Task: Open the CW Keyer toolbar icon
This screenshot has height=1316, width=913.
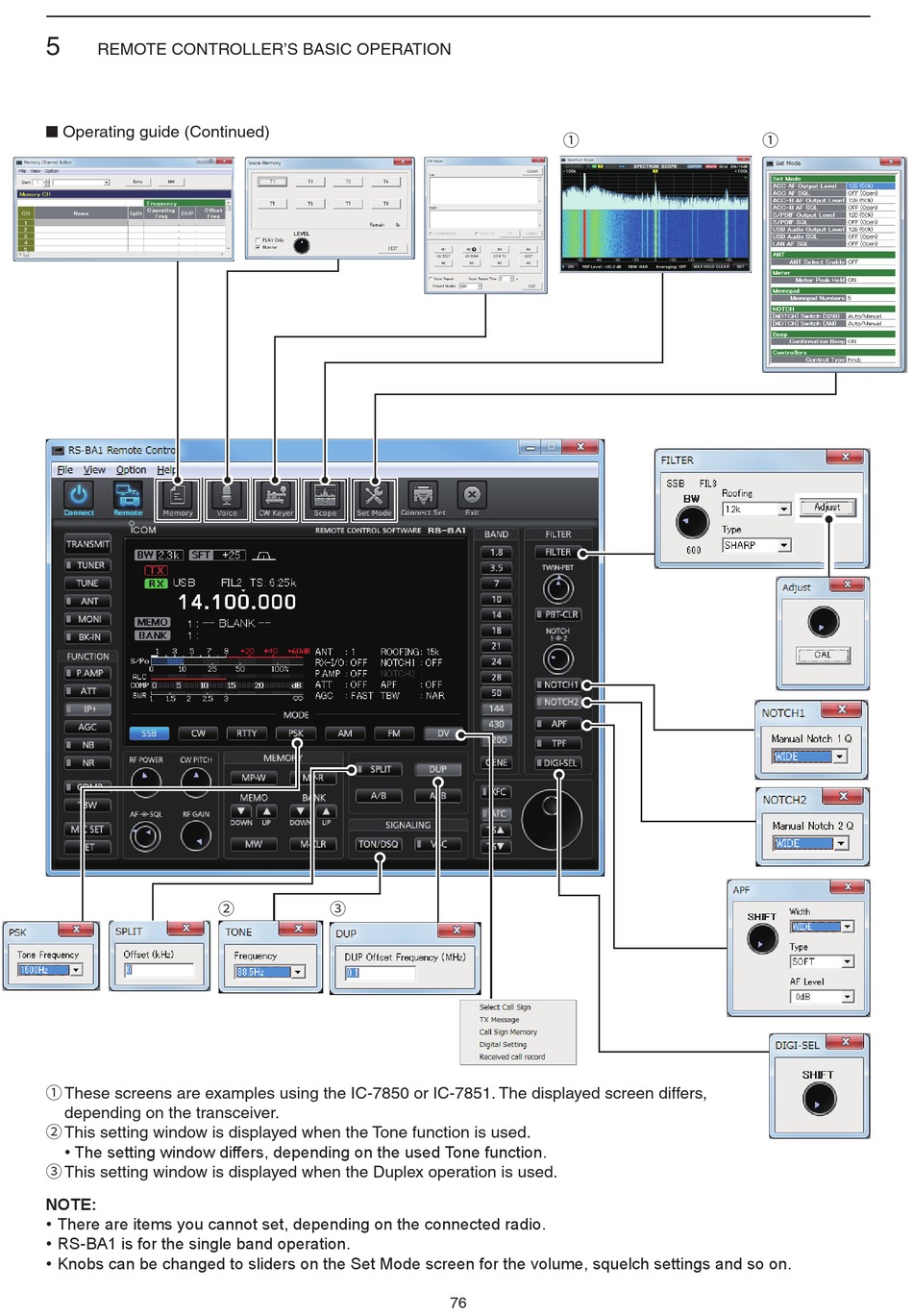Action: (x=276, y=495)
